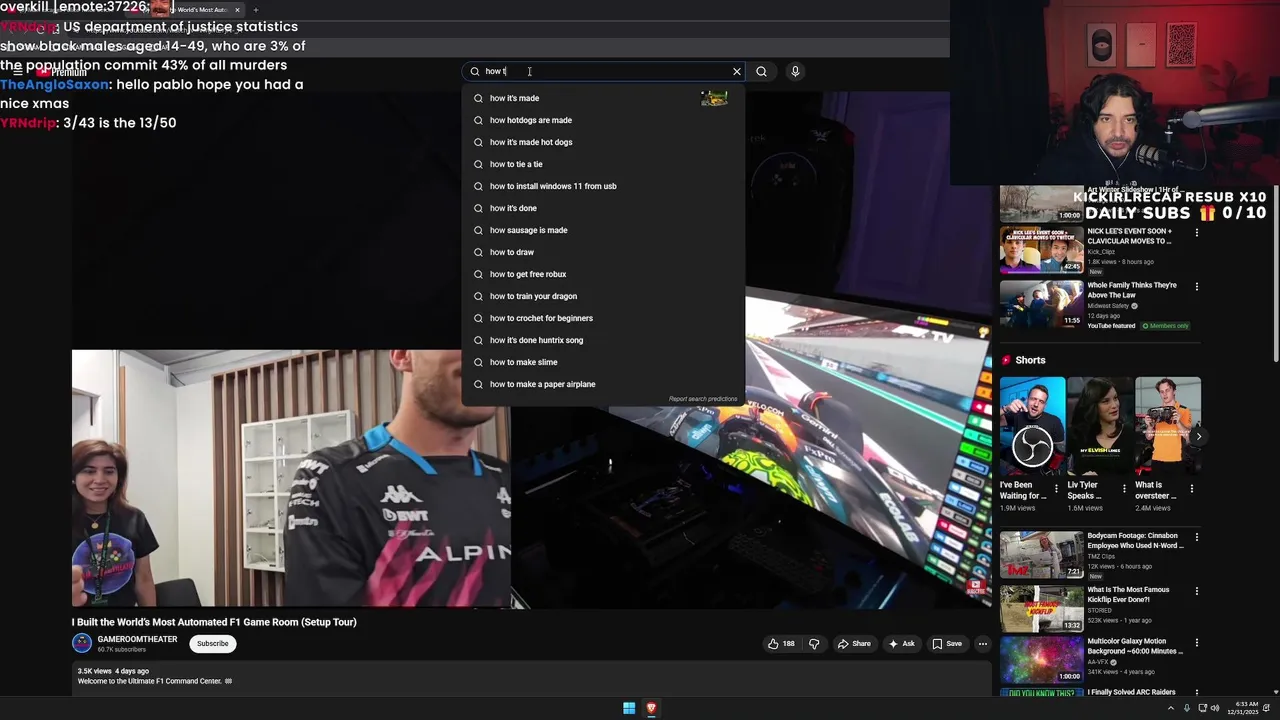Click 'Report search predictions' link
The image size is (1280, 720).
pyautogui.click(x=703, y=399)
